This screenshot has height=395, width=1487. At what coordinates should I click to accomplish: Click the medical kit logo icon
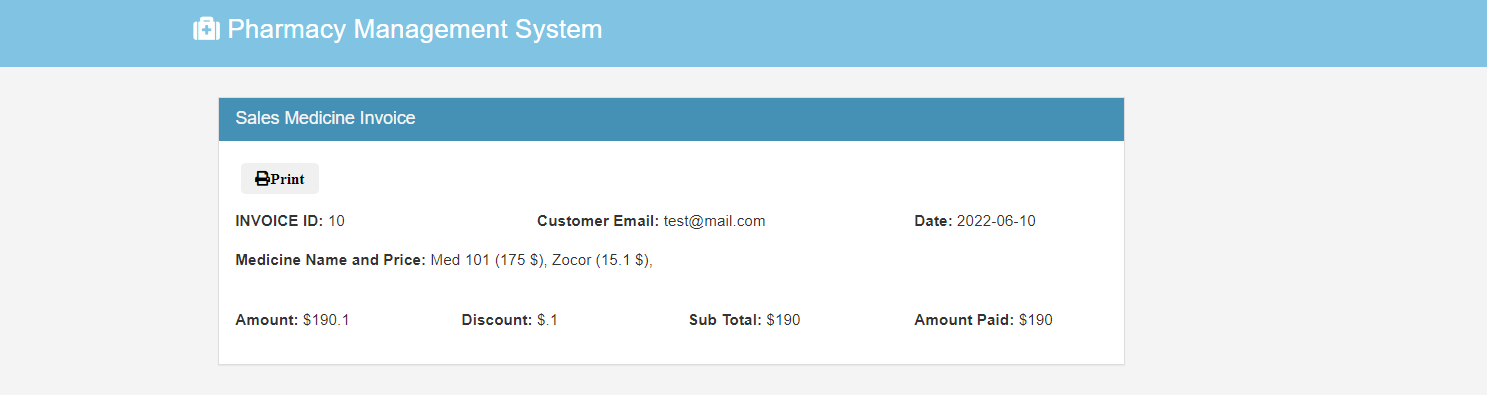coord(206,29)
